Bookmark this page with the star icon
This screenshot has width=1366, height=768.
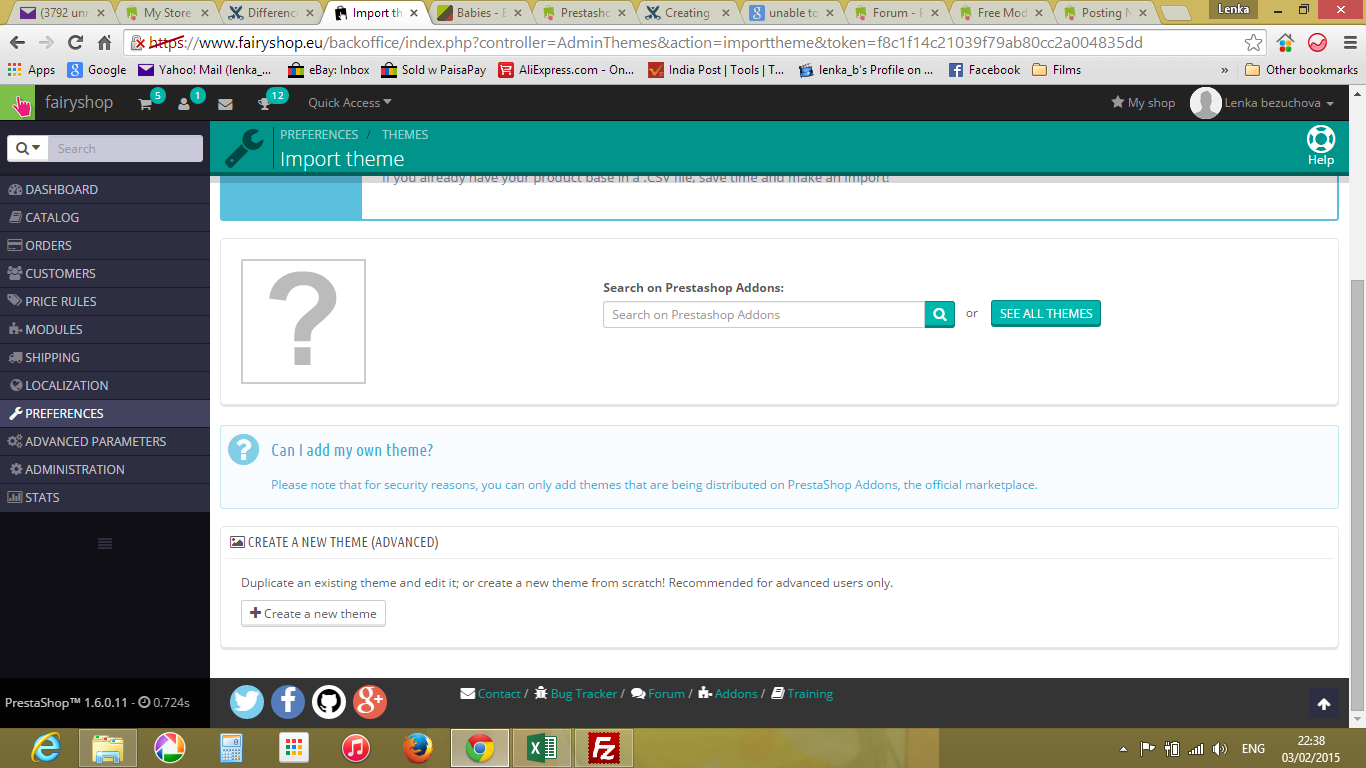[1253, 43]
